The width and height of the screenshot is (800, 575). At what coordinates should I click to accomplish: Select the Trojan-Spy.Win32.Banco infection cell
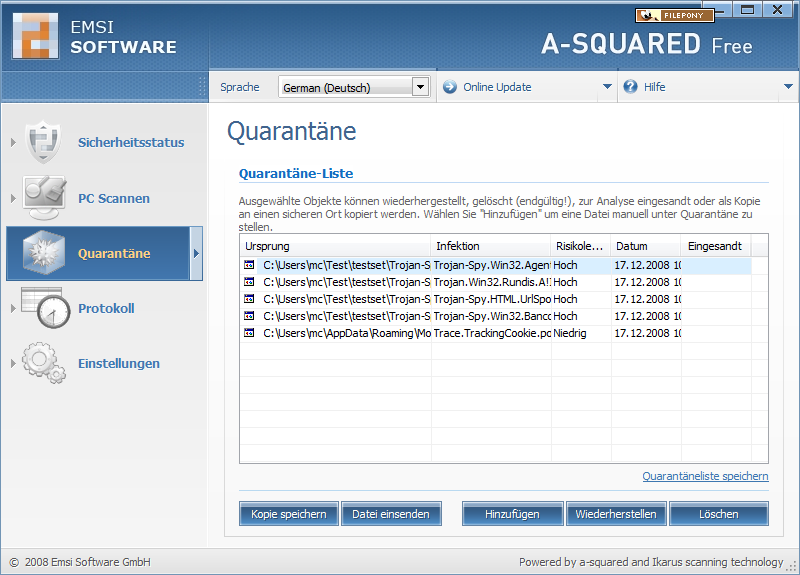tap(492, 316)
